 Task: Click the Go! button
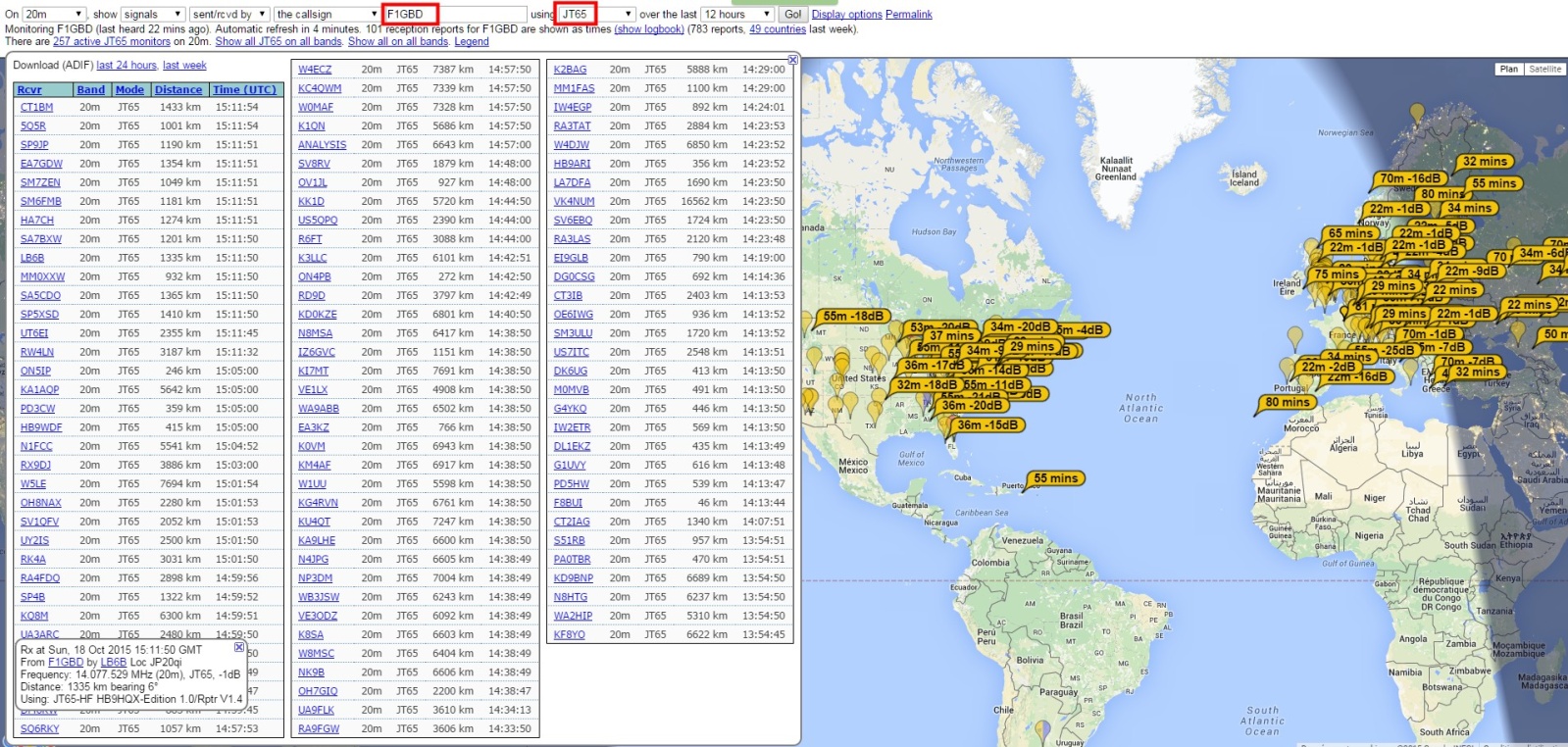792,14
